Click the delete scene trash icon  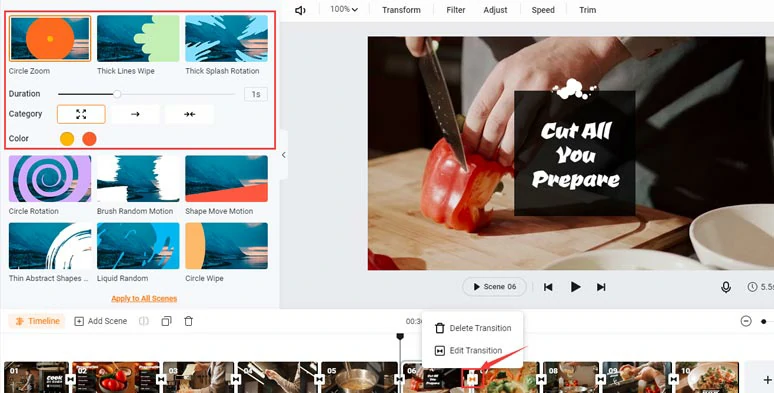(x=189, y=321)
